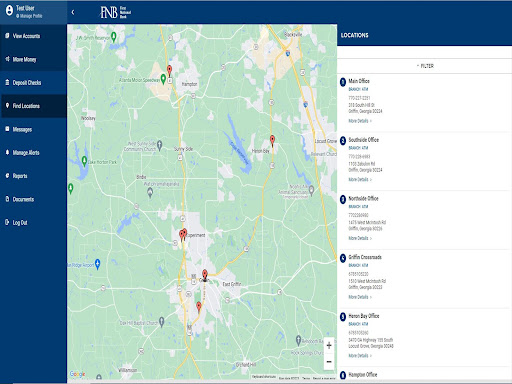This screenshot has width=512, height=384.
Task: Click the red map pin near Hampton
Action: pyautogui.click(x=169, y=71)
